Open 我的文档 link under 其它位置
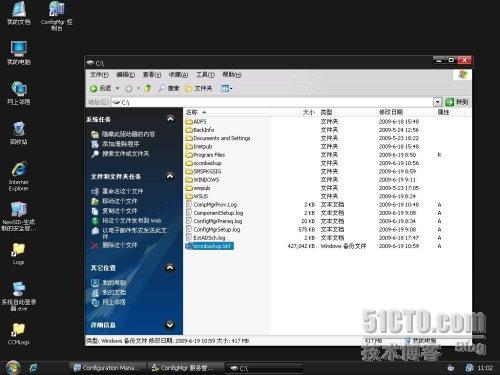The image size is (500, 375). pos(114,292)
